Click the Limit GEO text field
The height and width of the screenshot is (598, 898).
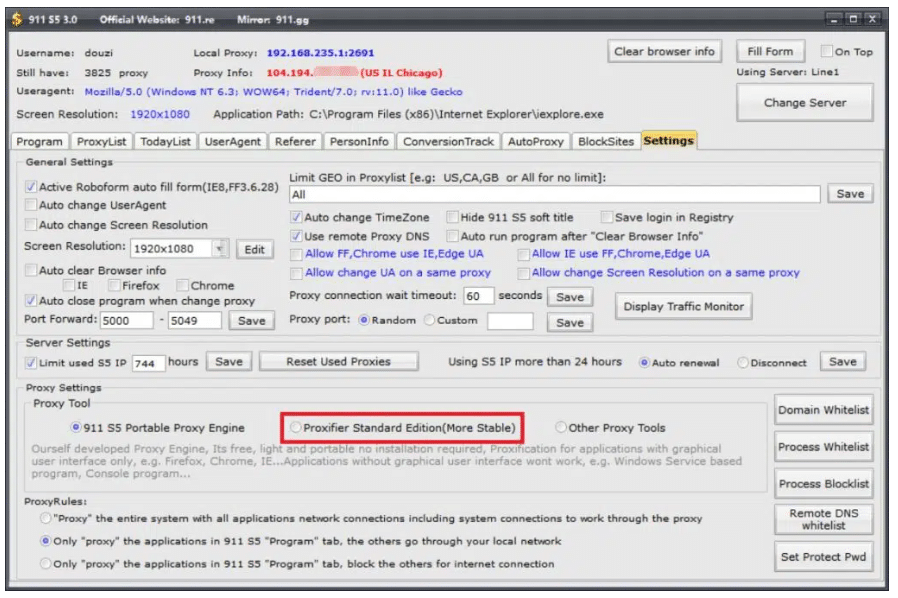coord(554,195)
